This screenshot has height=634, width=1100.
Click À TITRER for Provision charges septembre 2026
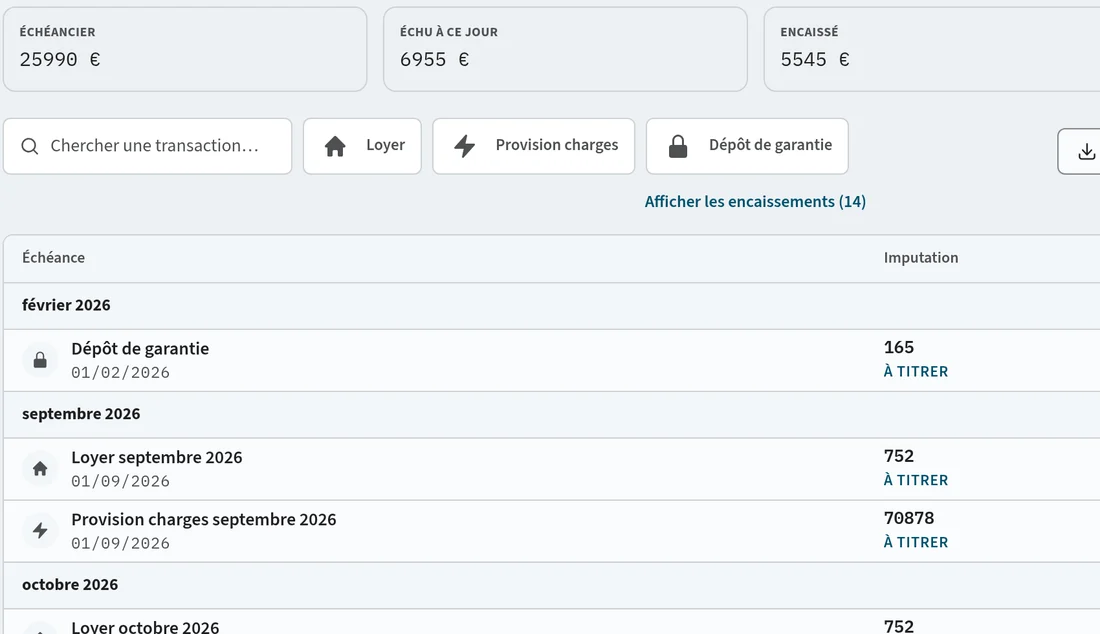(x=915, y=542)
